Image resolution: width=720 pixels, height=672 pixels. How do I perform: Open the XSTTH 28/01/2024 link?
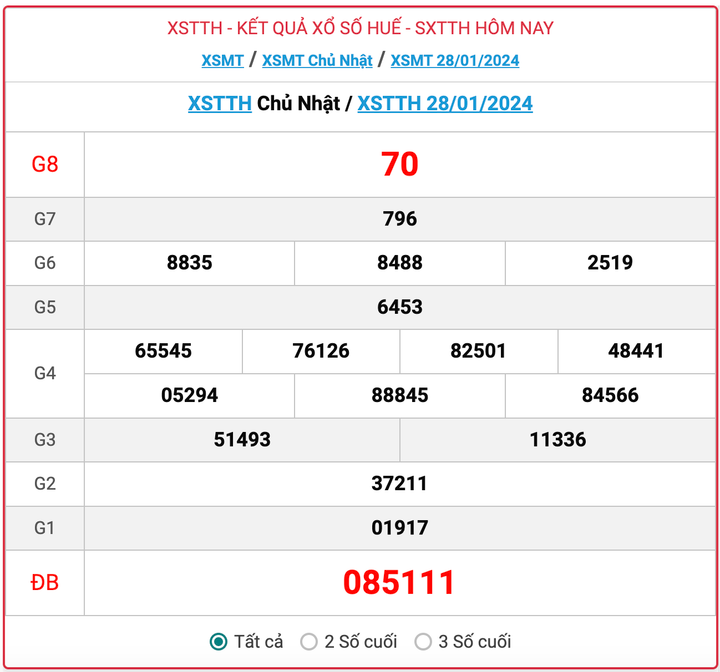click(x=445, y=103)
